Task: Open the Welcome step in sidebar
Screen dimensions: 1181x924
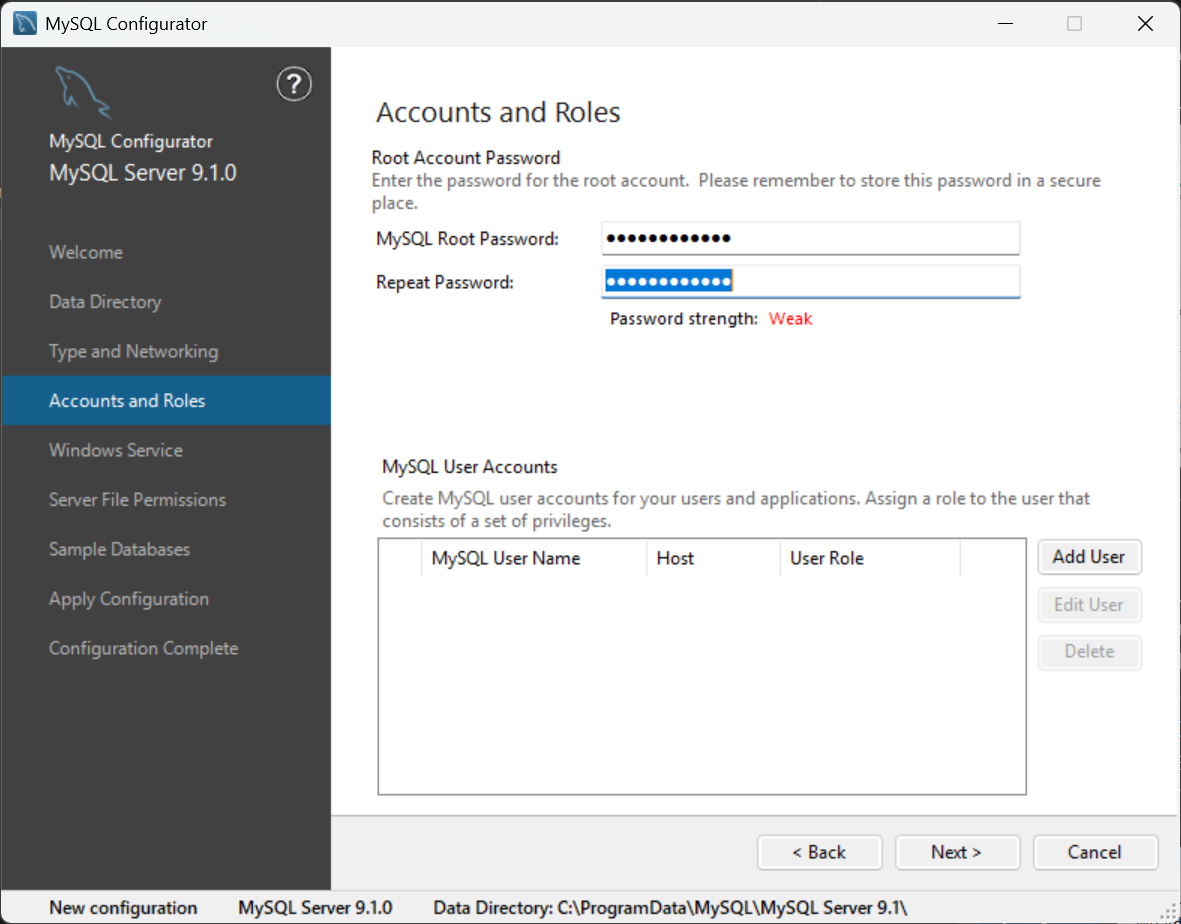Action: click(86, 252)
